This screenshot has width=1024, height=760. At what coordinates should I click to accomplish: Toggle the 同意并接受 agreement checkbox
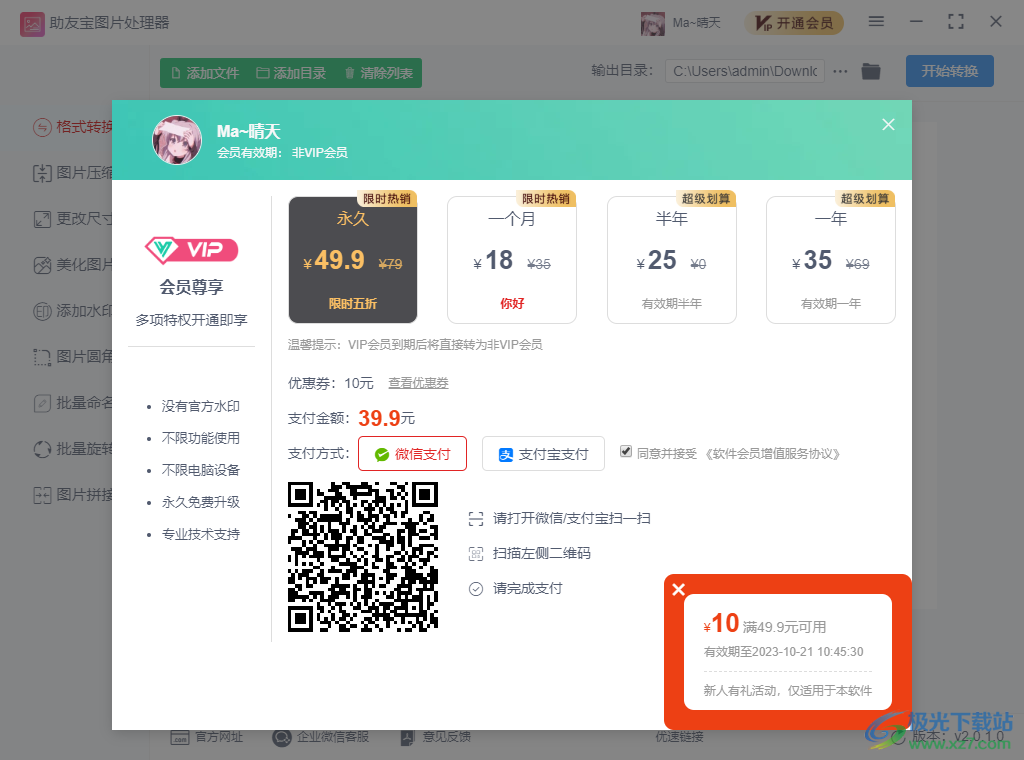click(x=626, y=452)
